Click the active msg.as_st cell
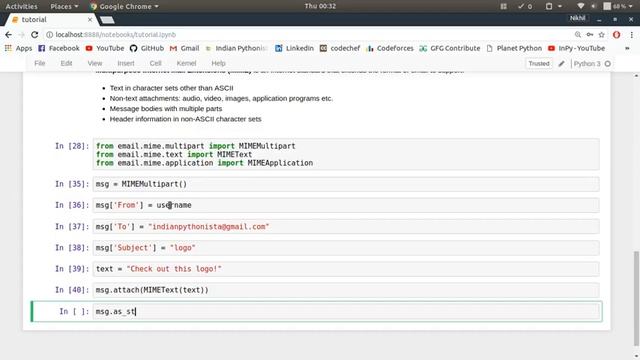The image size is (640, 360). [x=346, y=311]
